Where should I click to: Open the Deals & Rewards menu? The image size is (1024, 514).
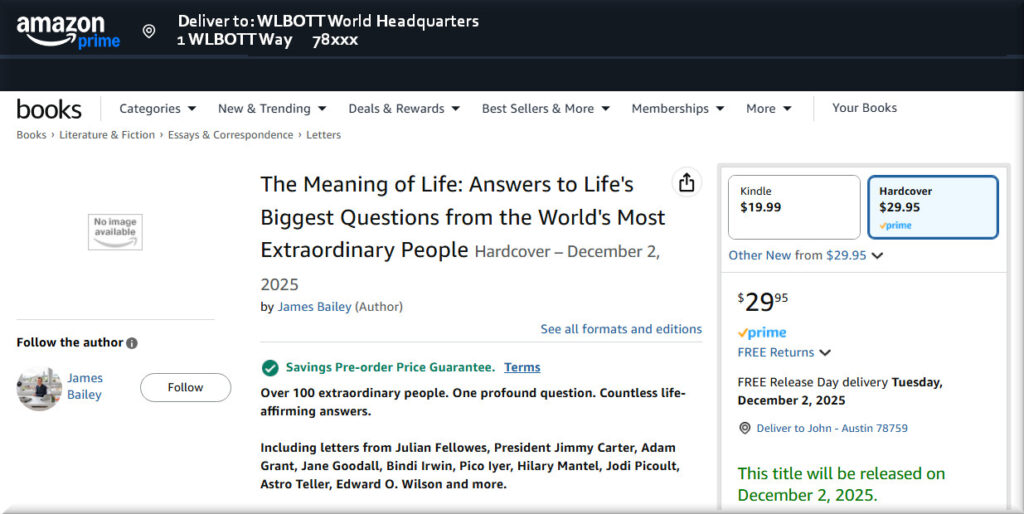(404, 109)
